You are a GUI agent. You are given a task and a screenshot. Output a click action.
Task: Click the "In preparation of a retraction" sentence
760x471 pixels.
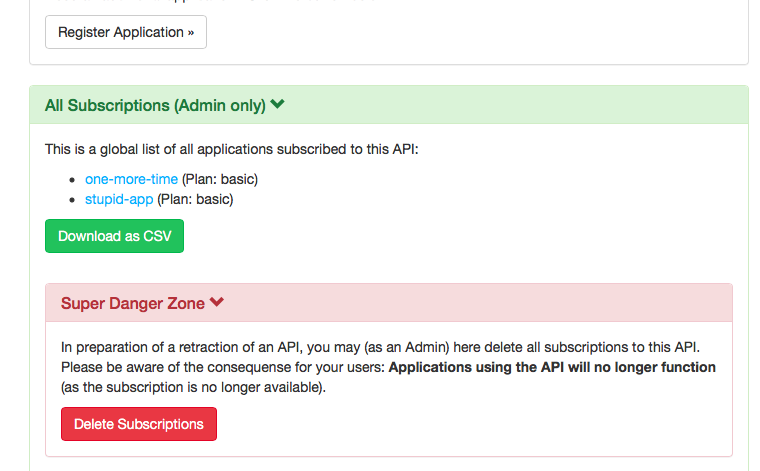(x=380, y=347)
